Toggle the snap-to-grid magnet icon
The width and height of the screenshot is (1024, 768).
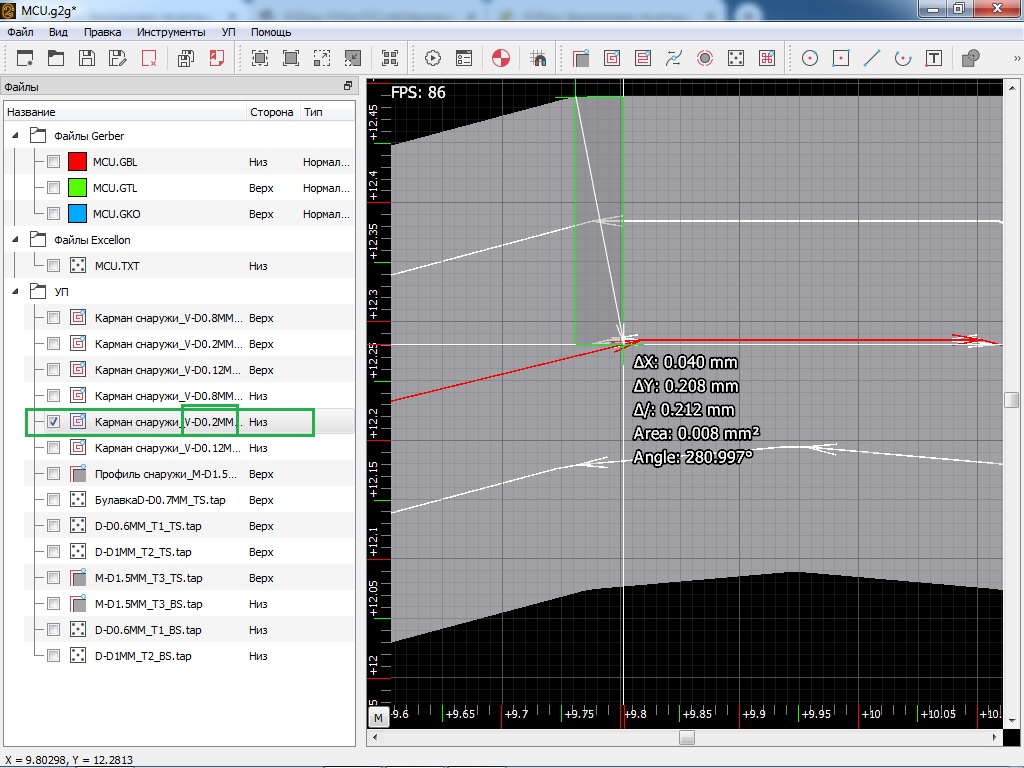[539, 58]
